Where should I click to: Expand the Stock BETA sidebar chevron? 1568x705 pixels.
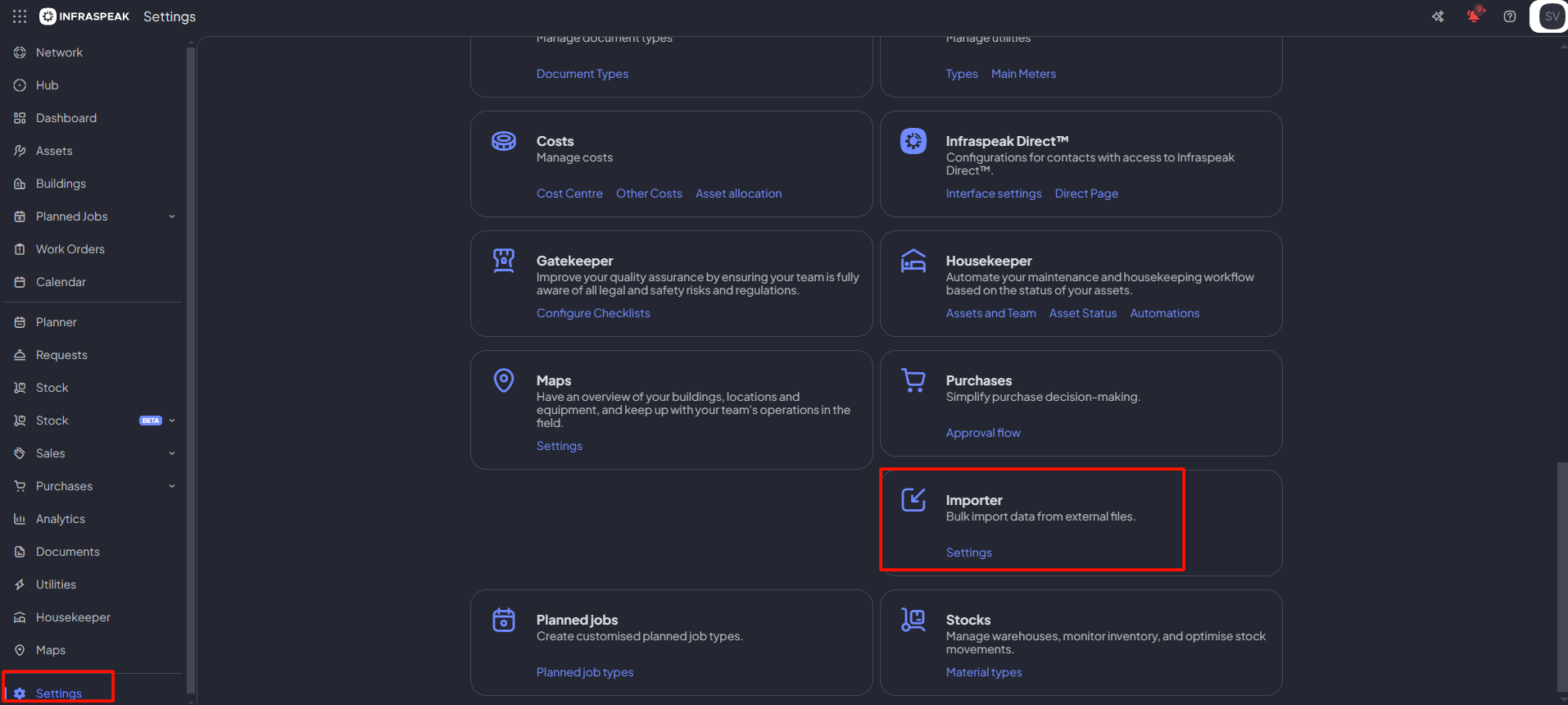pyautogui.click(x=172, y=421)
